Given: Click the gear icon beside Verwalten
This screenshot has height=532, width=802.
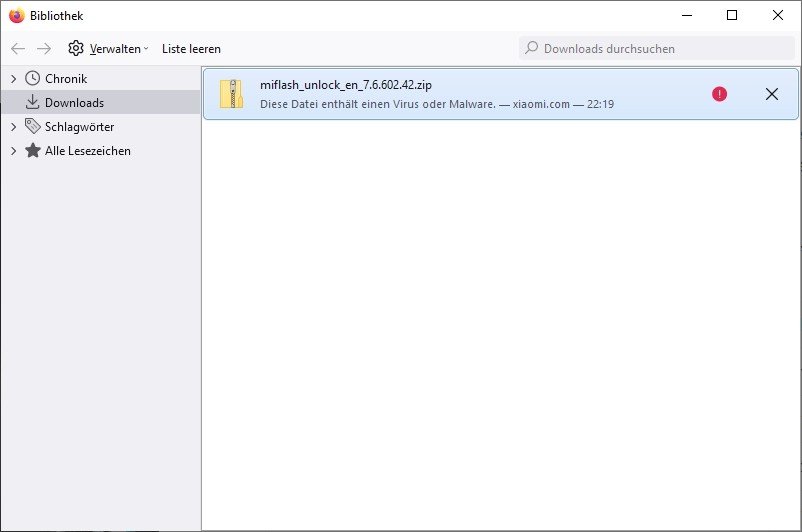Looking at the screenshot, I should click(x=76, y=48).
